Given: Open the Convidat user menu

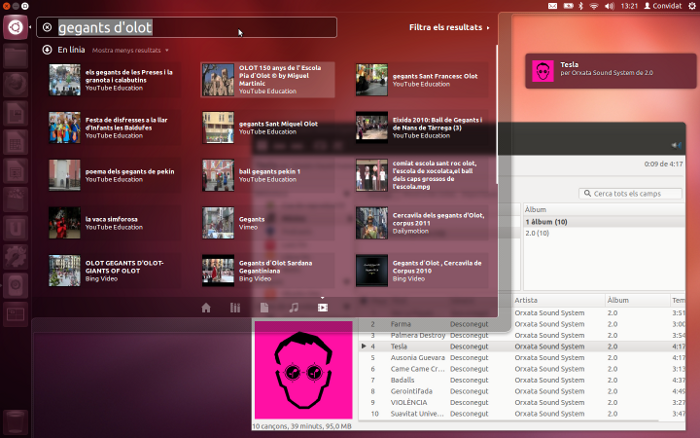Looking at the screenshot, I should coord(663,6).
